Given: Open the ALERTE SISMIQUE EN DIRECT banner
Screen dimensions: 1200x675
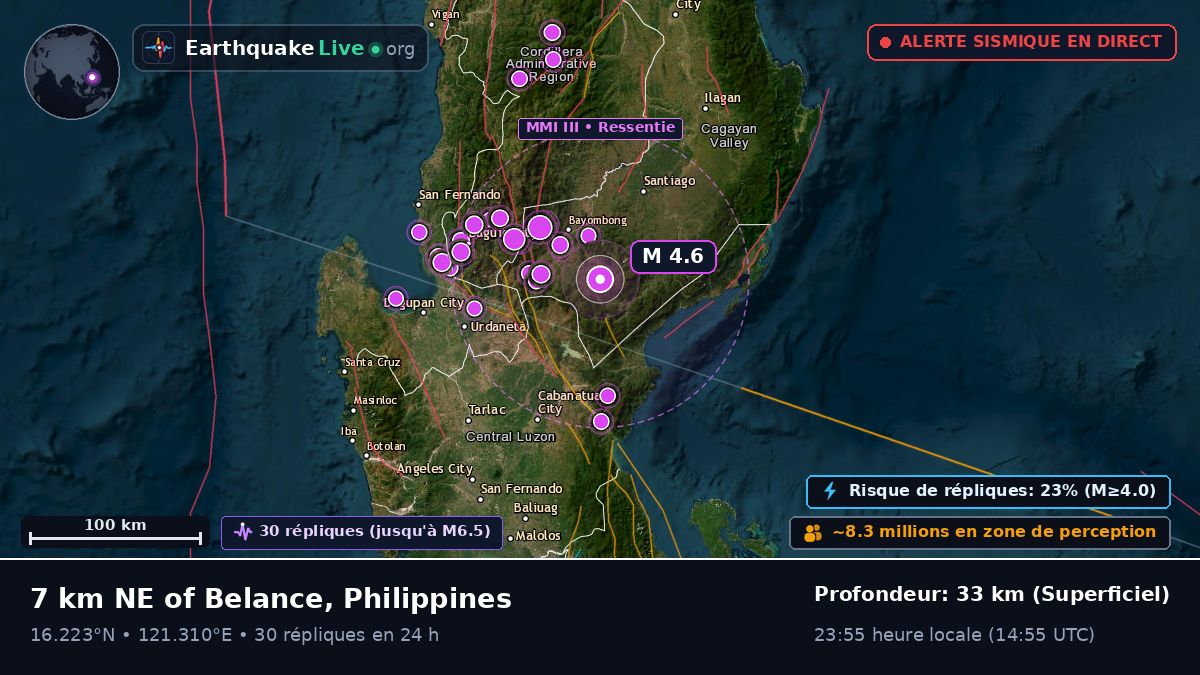Looking at the screenshot, I should pos(1022,43).
